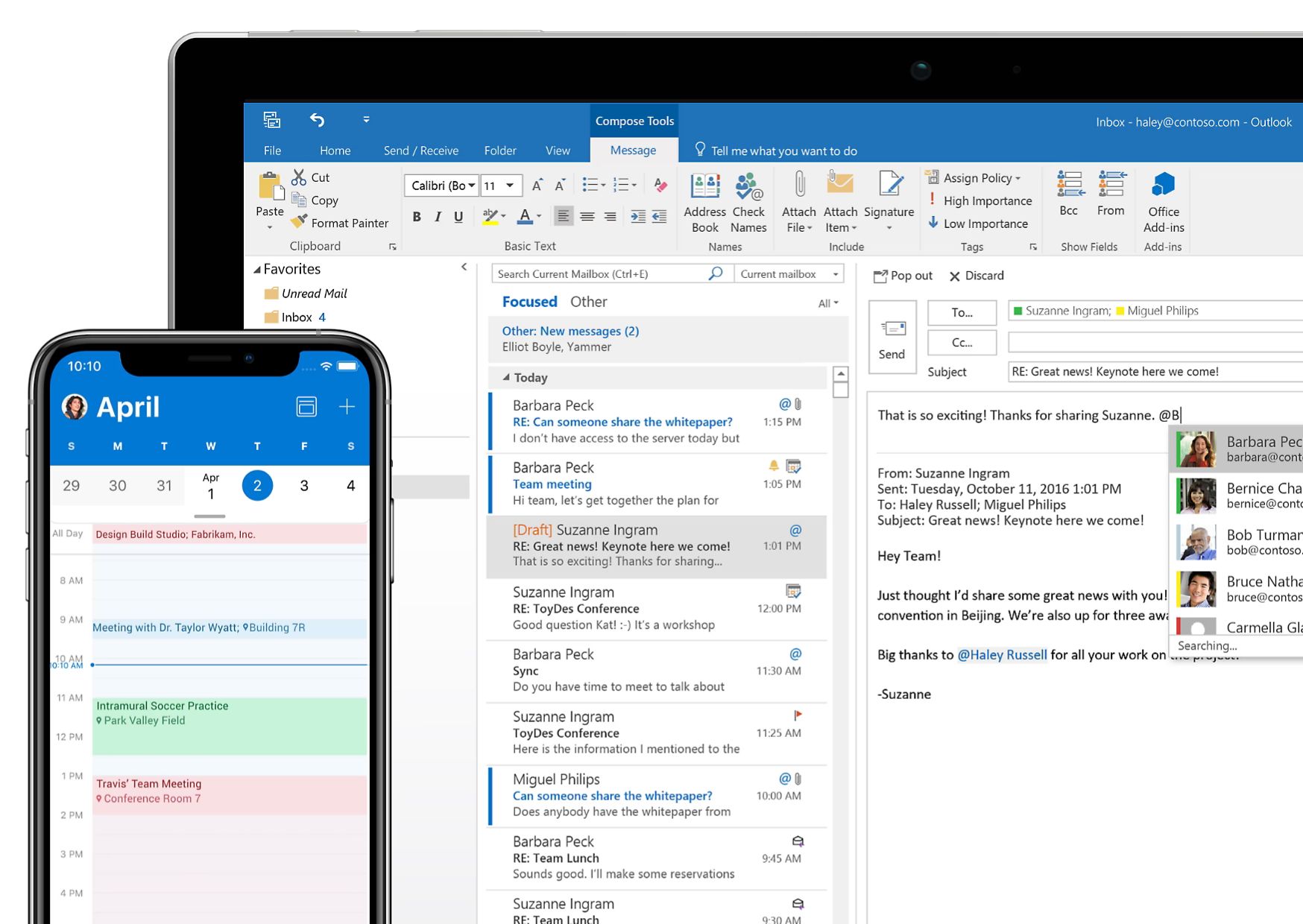Toggle Underline formatting
The height and width of the screenshot is (924, 1303).
coord(458,217)
